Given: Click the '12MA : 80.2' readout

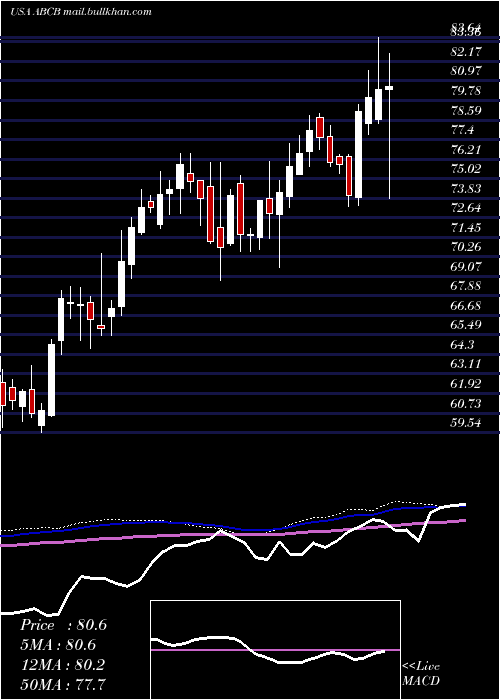Looking at the screenshot, I should [62, 664].
